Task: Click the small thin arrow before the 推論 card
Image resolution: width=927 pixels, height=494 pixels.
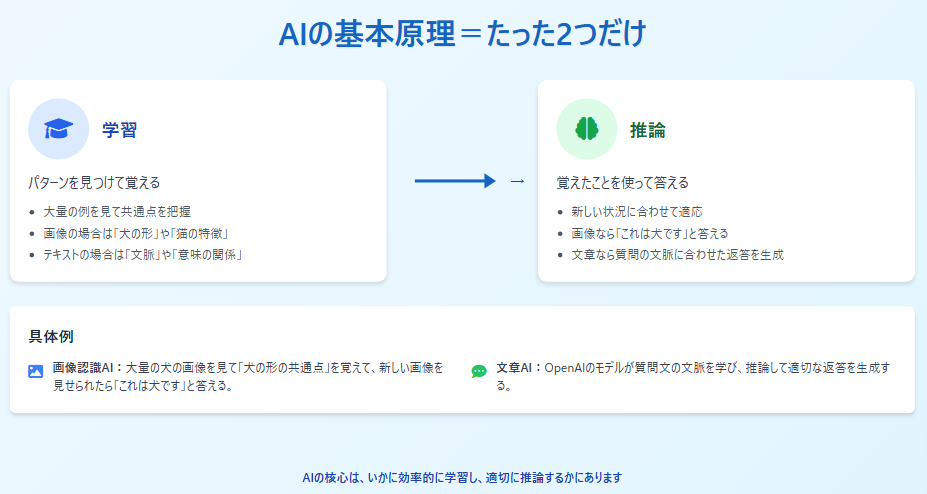Action: coord(517,182)
